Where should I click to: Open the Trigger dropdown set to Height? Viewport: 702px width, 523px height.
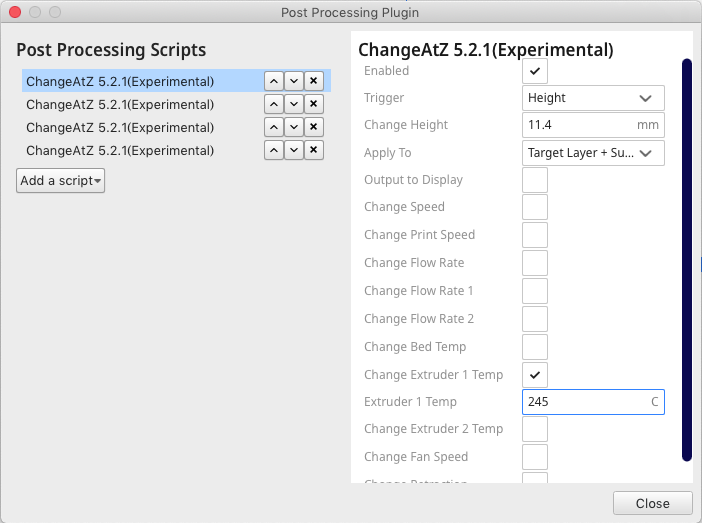click(594, 98)
